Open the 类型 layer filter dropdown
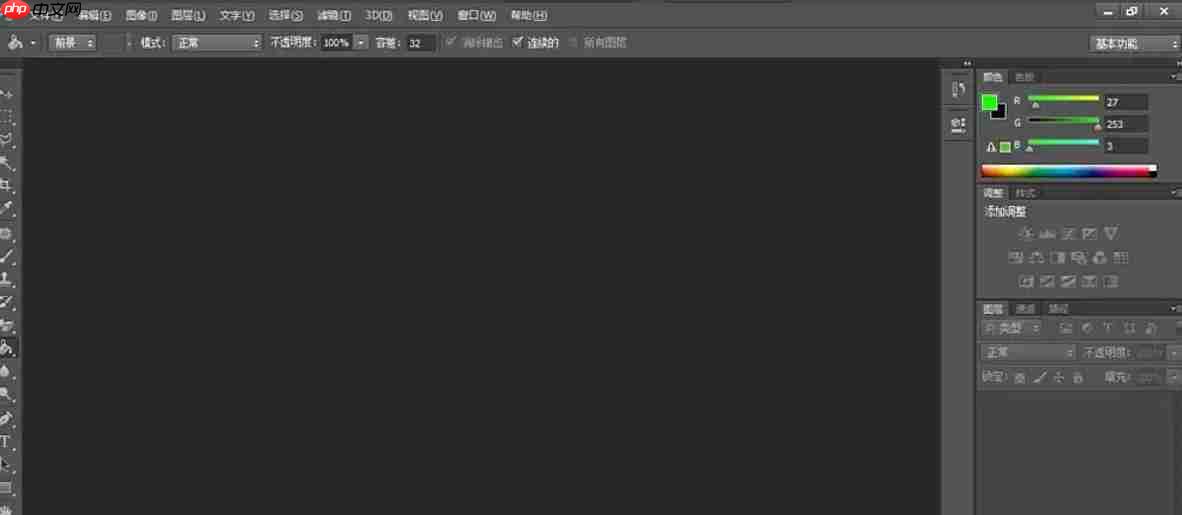The width and height of the screenshot is (1182, 515). (1010, 328)
